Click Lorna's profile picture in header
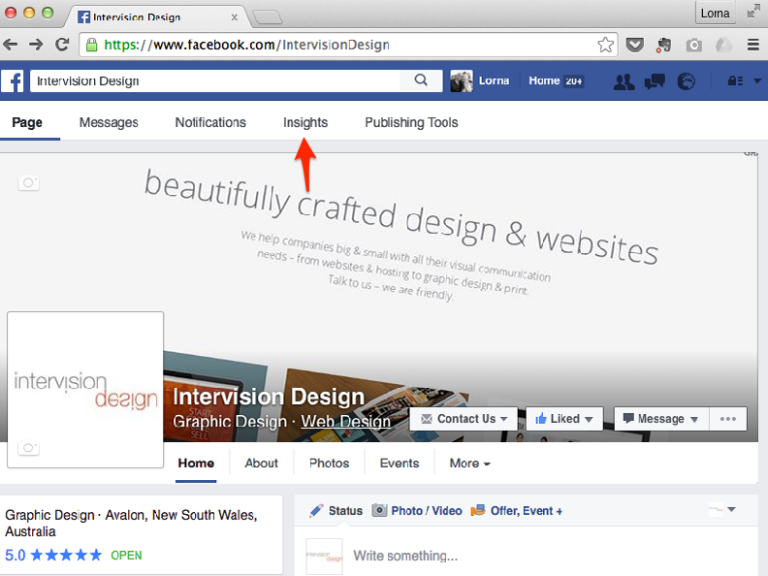The height and width of the screenshot is (576, 768). pyautogui.click(x=461, y=81)
